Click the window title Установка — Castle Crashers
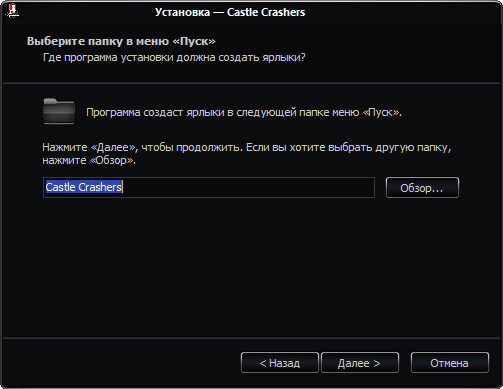Viewport: 503px width, 389px height. pyautogui.click(x=230, y=12)
